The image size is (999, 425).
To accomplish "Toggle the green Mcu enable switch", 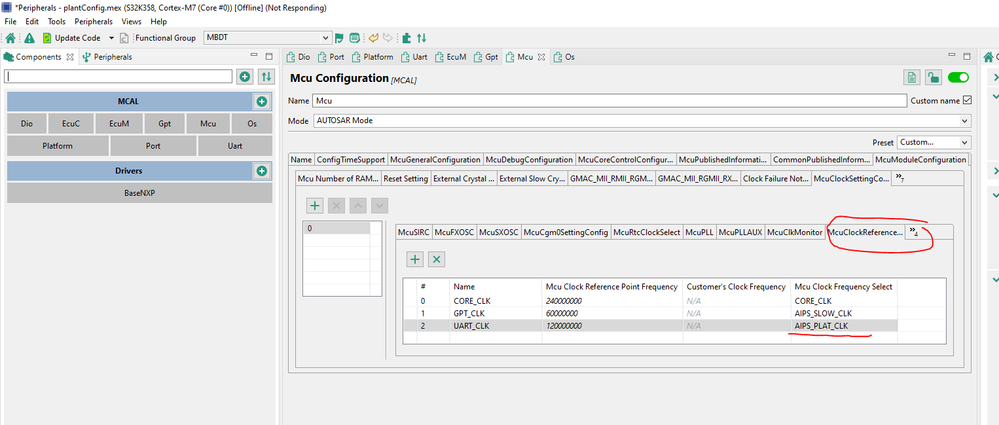I will pos(958,78).
